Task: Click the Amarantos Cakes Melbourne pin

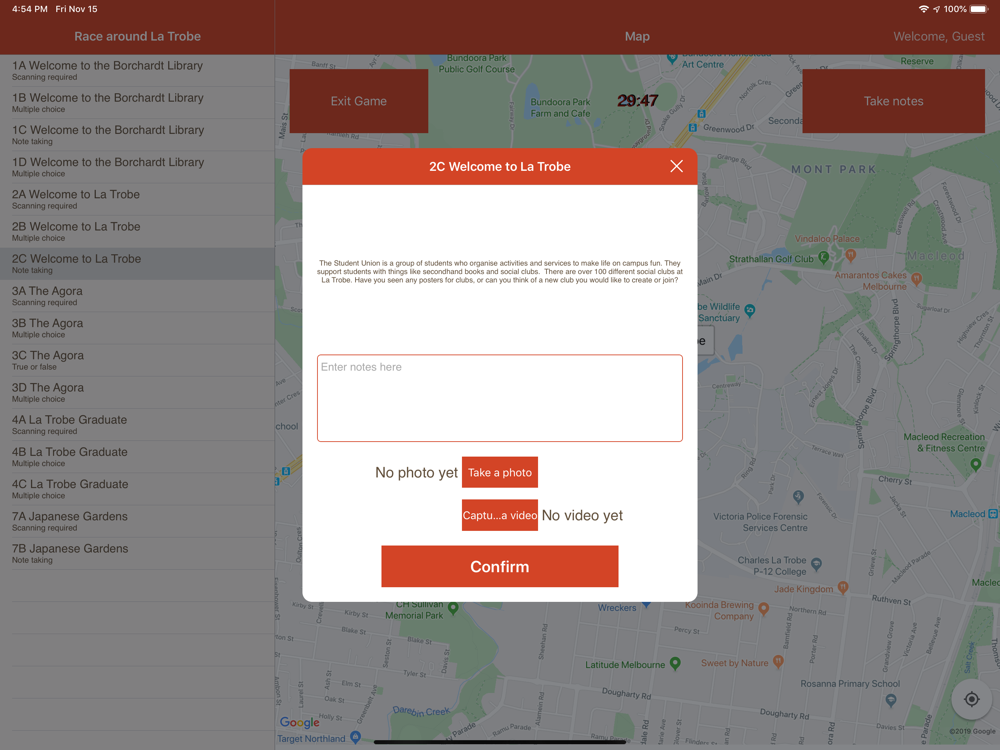Action: click(x=916, y=279)
